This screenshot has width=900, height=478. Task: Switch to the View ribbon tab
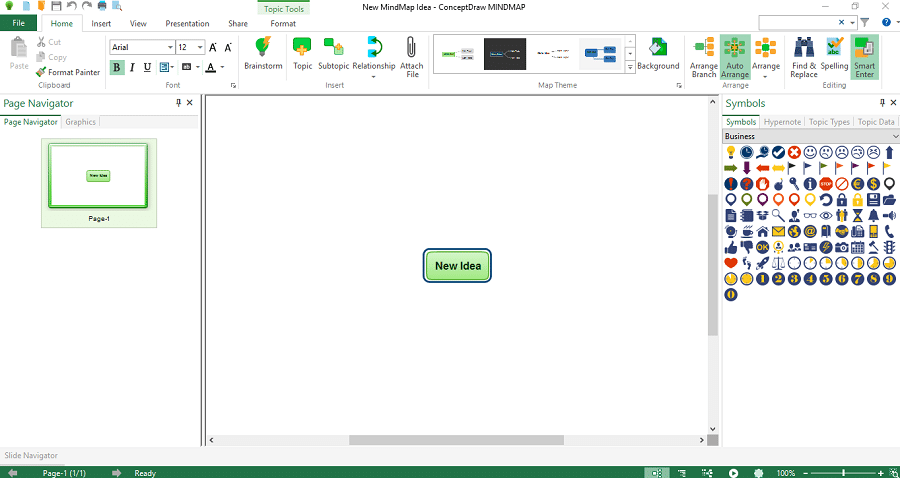pyautogui.click(x=138, y=24)
